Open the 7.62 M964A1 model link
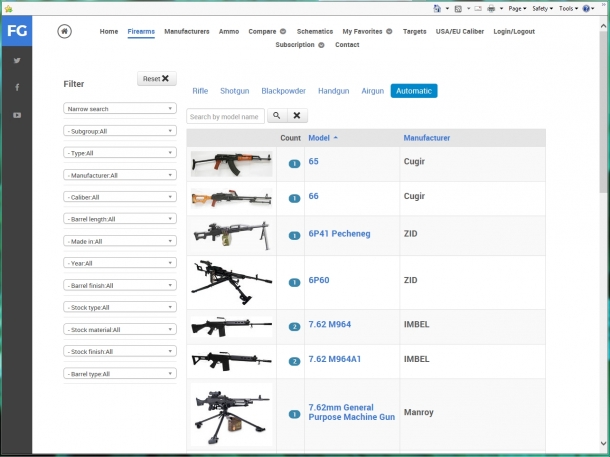Viewport: 610px width, 457px height. coord(335,359)
